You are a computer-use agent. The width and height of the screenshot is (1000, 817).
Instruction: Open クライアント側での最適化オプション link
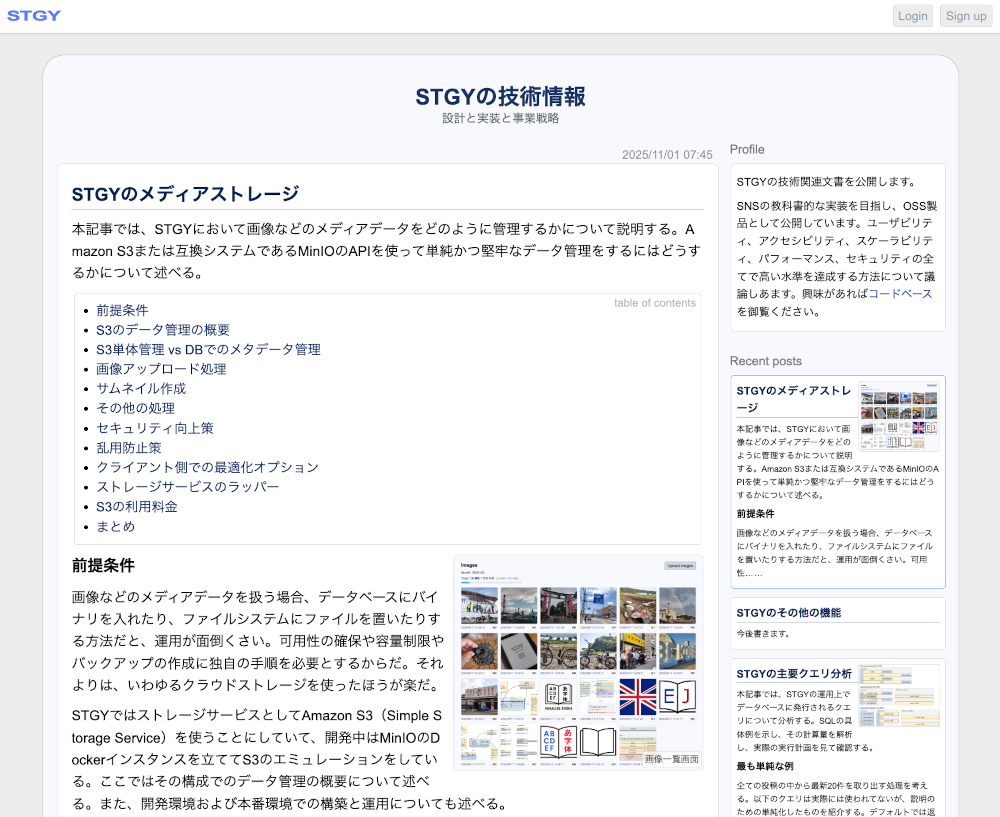point(207,467)
